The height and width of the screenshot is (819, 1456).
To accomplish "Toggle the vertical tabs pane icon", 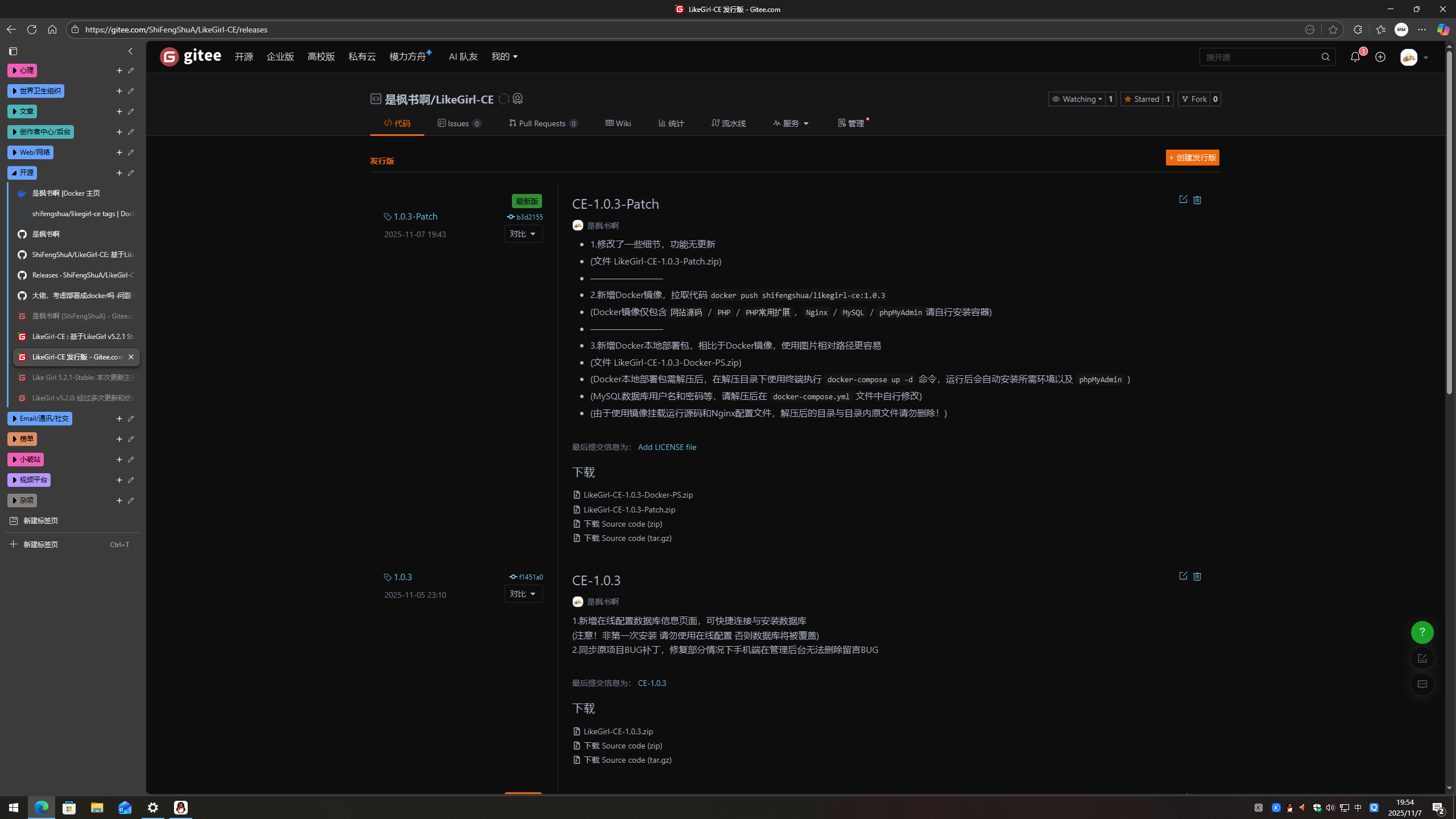I will 13,51.
